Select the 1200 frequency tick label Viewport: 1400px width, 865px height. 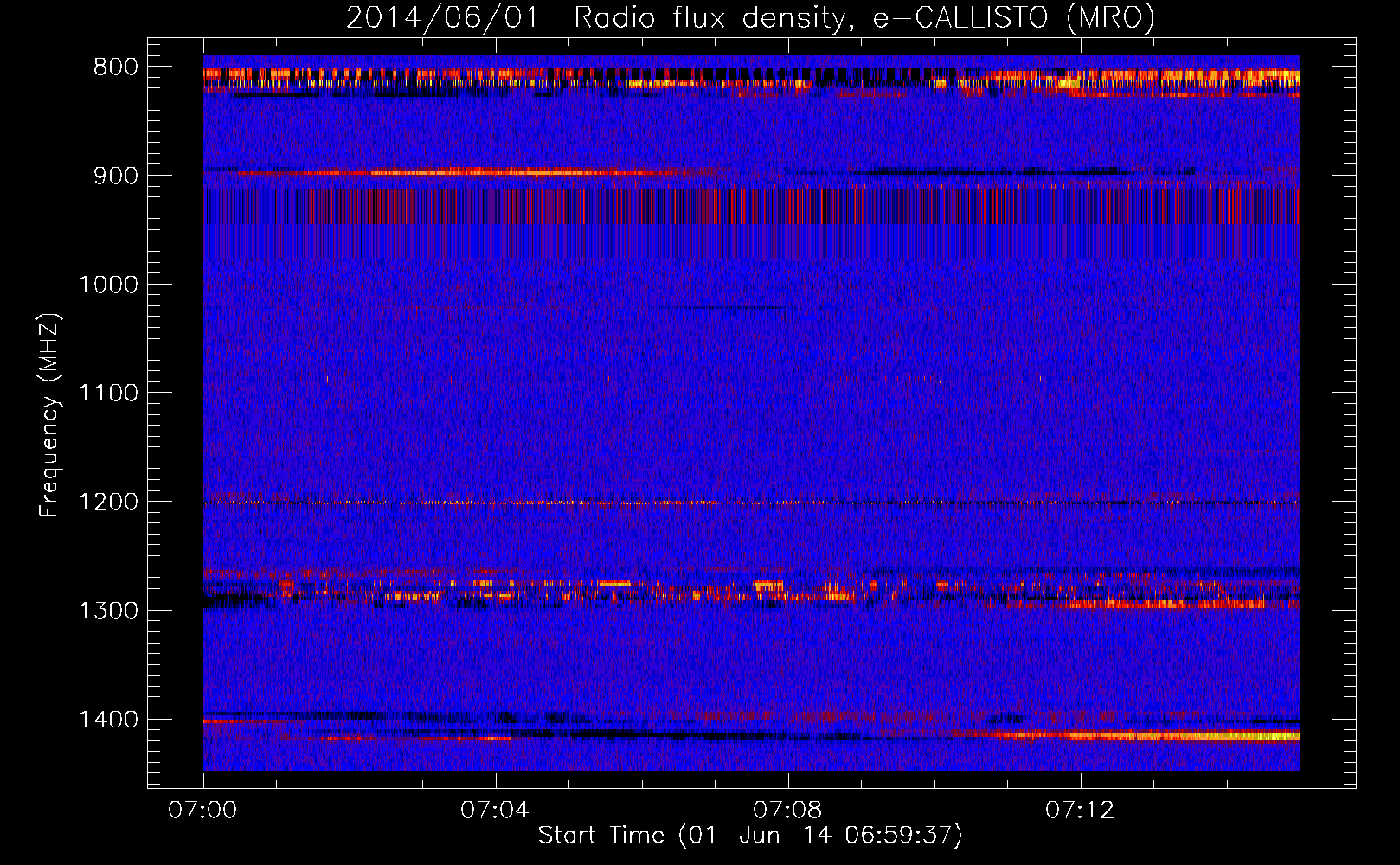click(108, 502)
